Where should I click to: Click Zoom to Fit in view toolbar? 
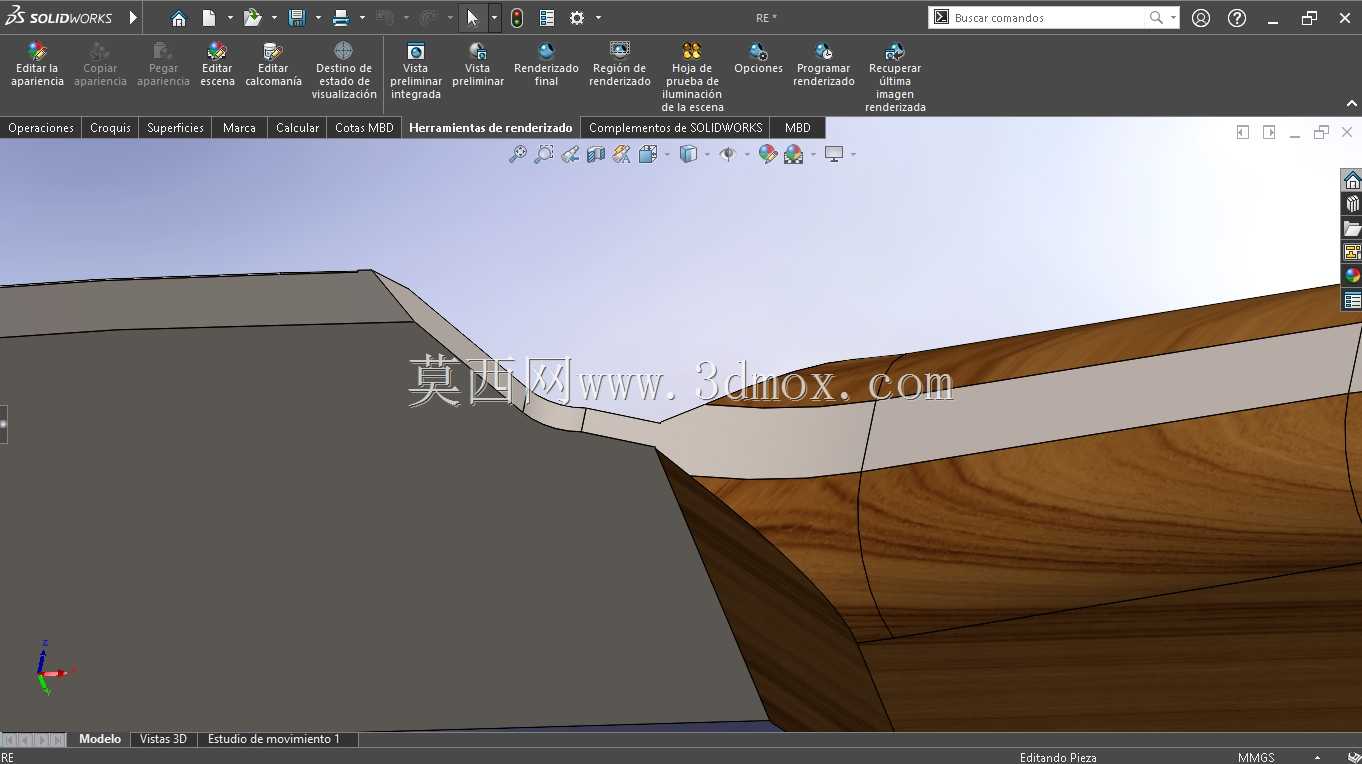[517, 154]
